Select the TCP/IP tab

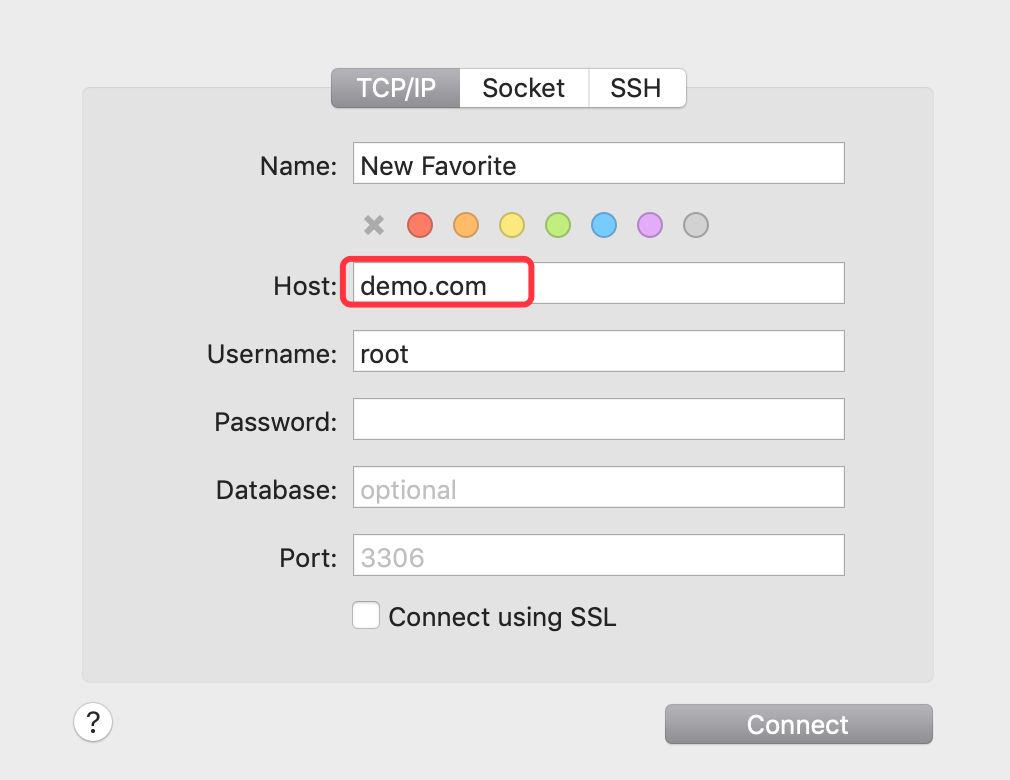[395, 88]
